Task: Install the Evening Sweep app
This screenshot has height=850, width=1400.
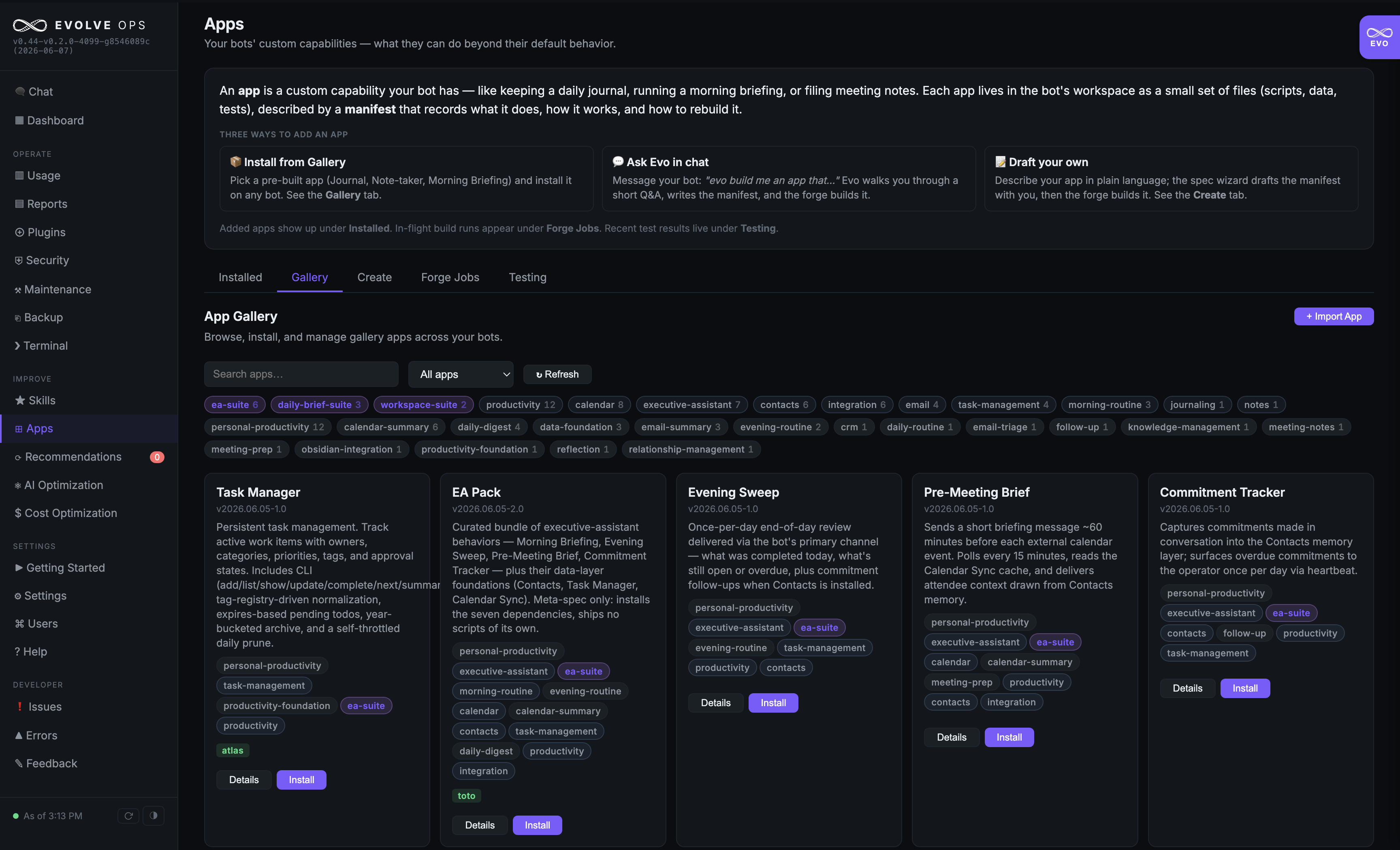Action: pos(773,703)
